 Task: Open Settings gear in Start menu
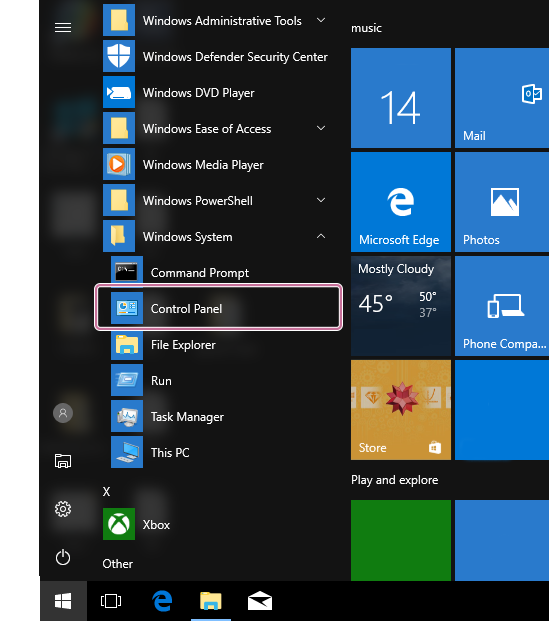coord(63,509)
